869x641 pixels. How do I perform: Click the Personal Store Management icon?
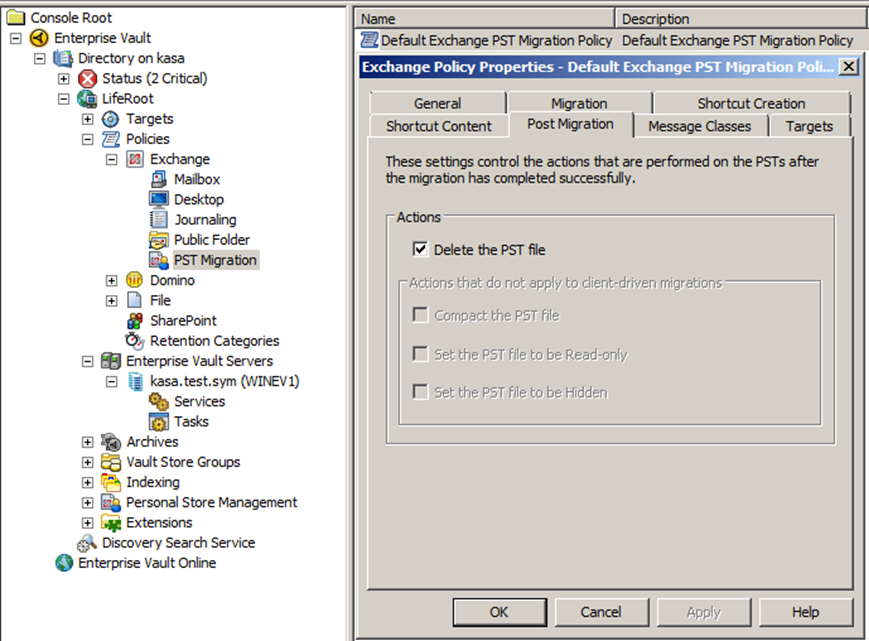(x=110, y=502)
